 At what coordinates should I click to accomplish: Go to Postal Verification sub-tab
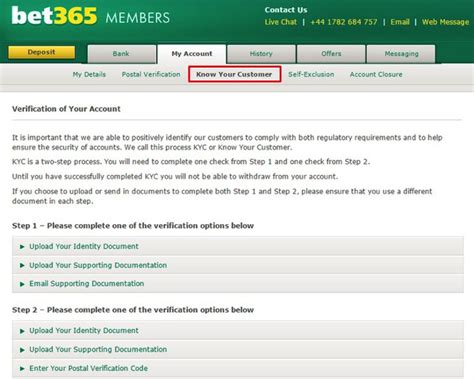[x=151, y=74]
